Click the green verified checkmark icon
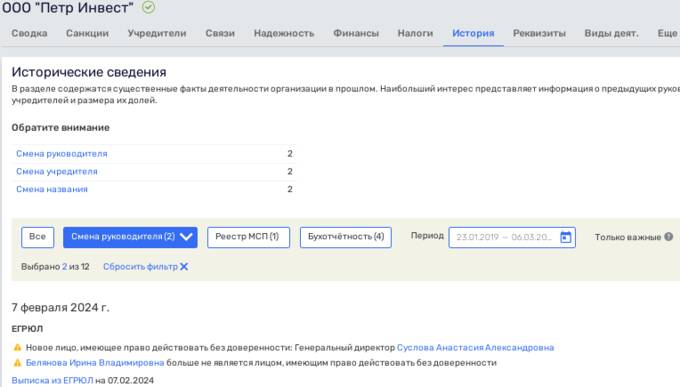Viewport: 680px width, 387px height. 148,7
